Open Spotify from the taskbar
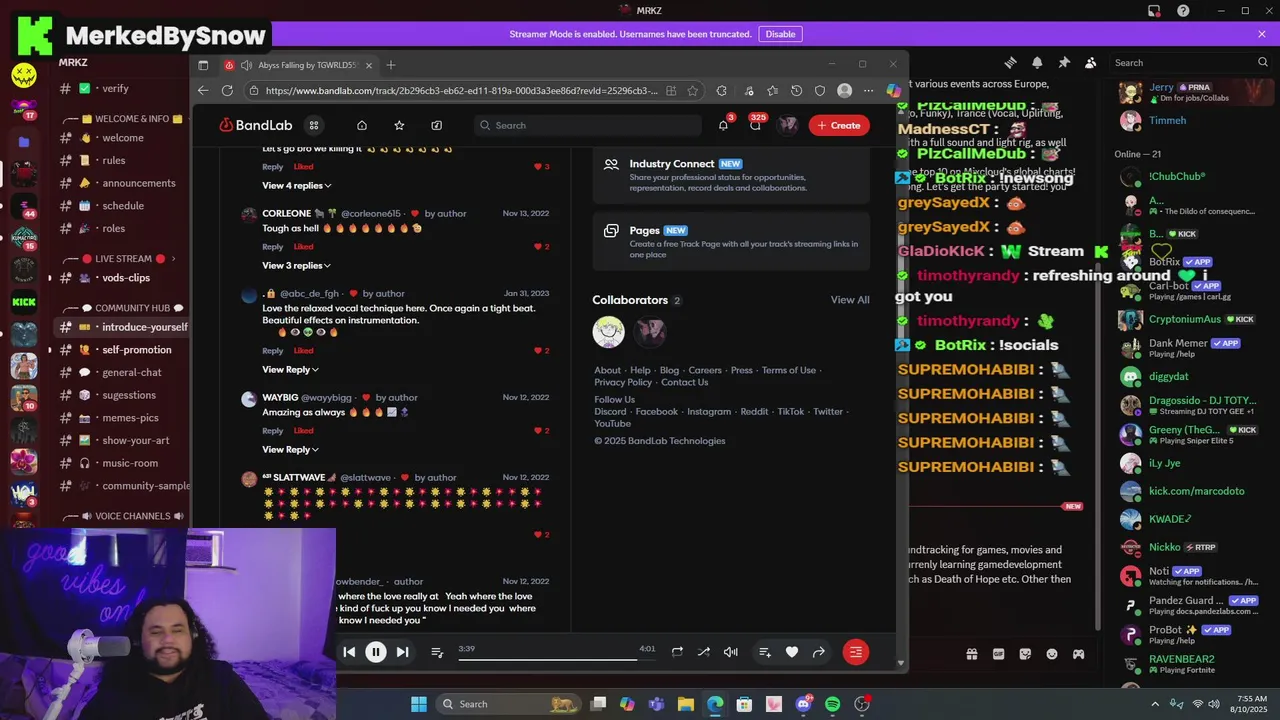1280x720 pixels. [832, 704]
